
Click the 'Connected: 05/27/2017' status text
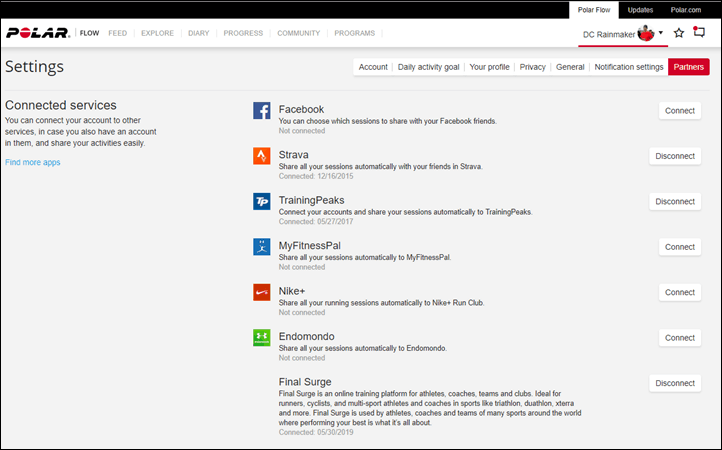tap(316, 222)
